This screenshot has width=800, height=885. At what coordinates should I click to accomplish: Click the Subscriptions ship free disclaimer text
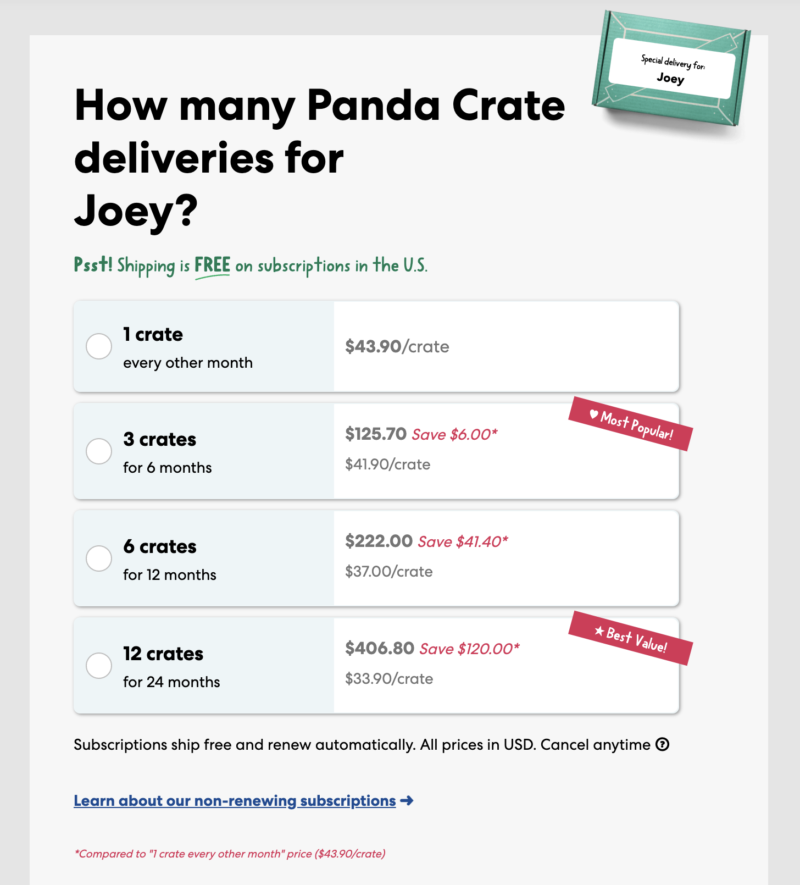pyautogui.click(x=360, y=744)
